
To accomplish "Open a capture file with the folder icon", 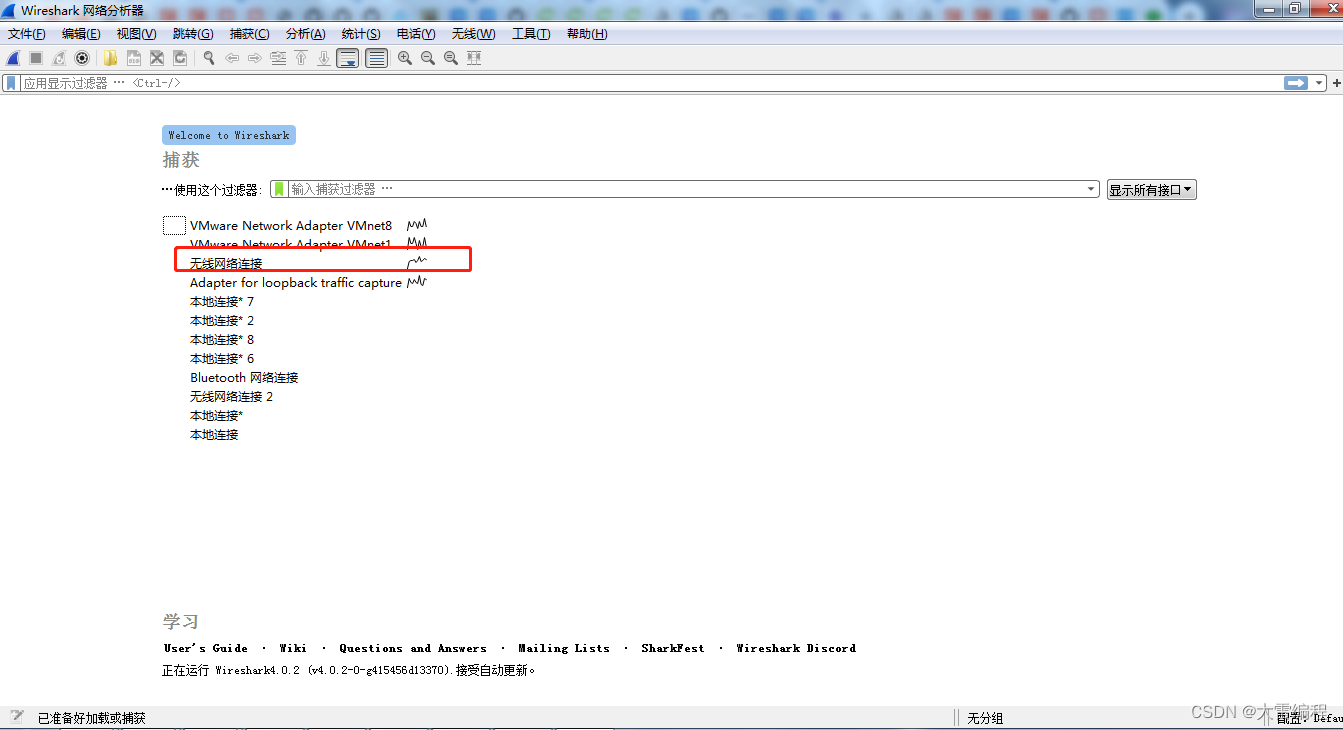I will coord(110,58).
